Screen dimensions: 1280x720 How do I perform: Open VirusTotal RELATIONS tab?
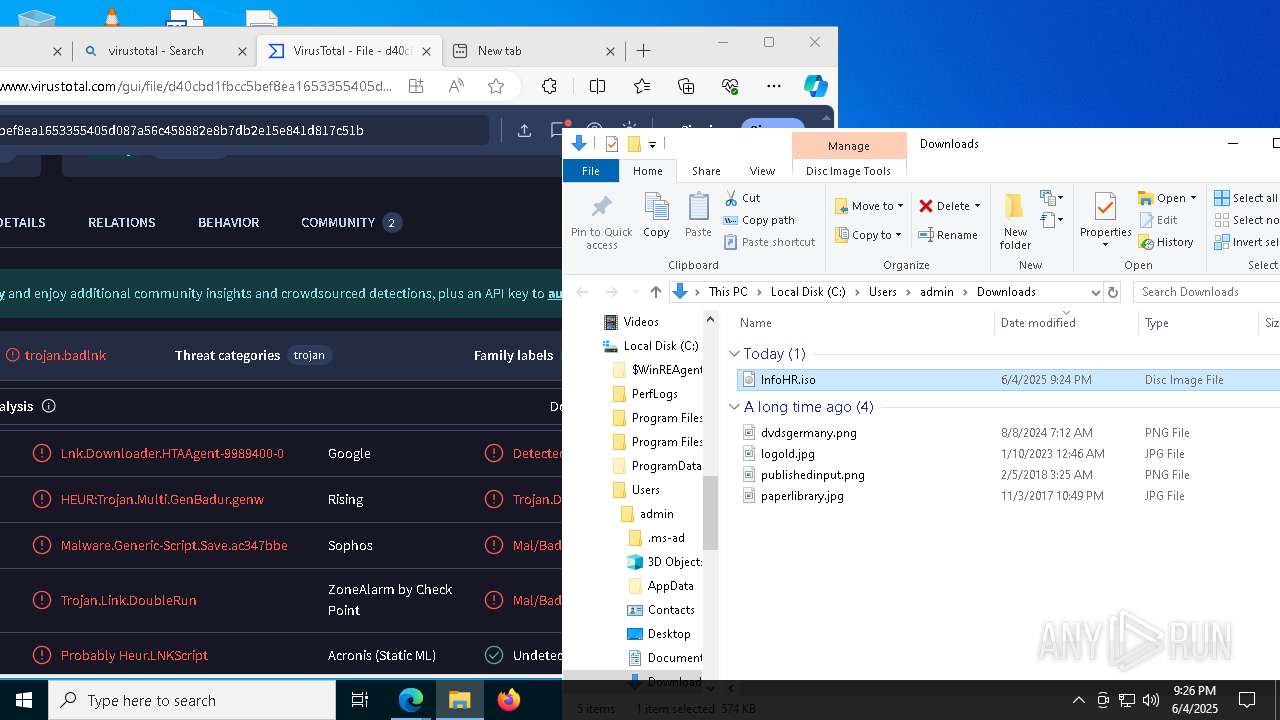(x=122, y=222)
